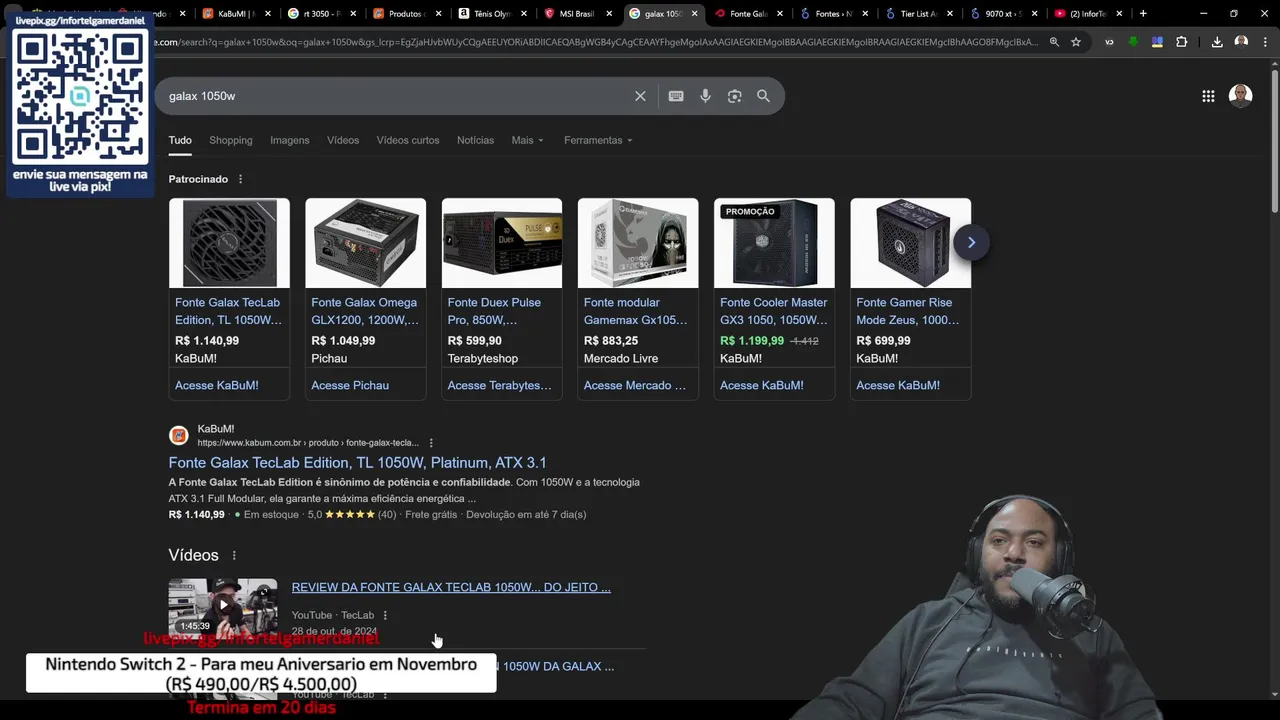
Task: Open options for the Patrocinado section
Action: (x=240, y=179)
